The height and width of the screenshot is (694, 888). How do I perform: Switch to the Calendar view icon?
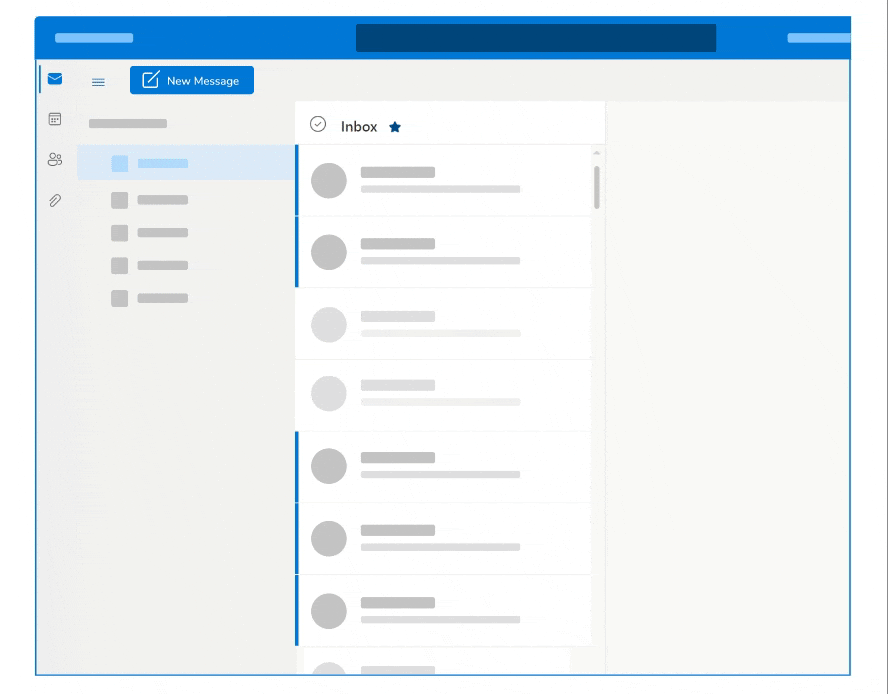[x=54, y=118]
